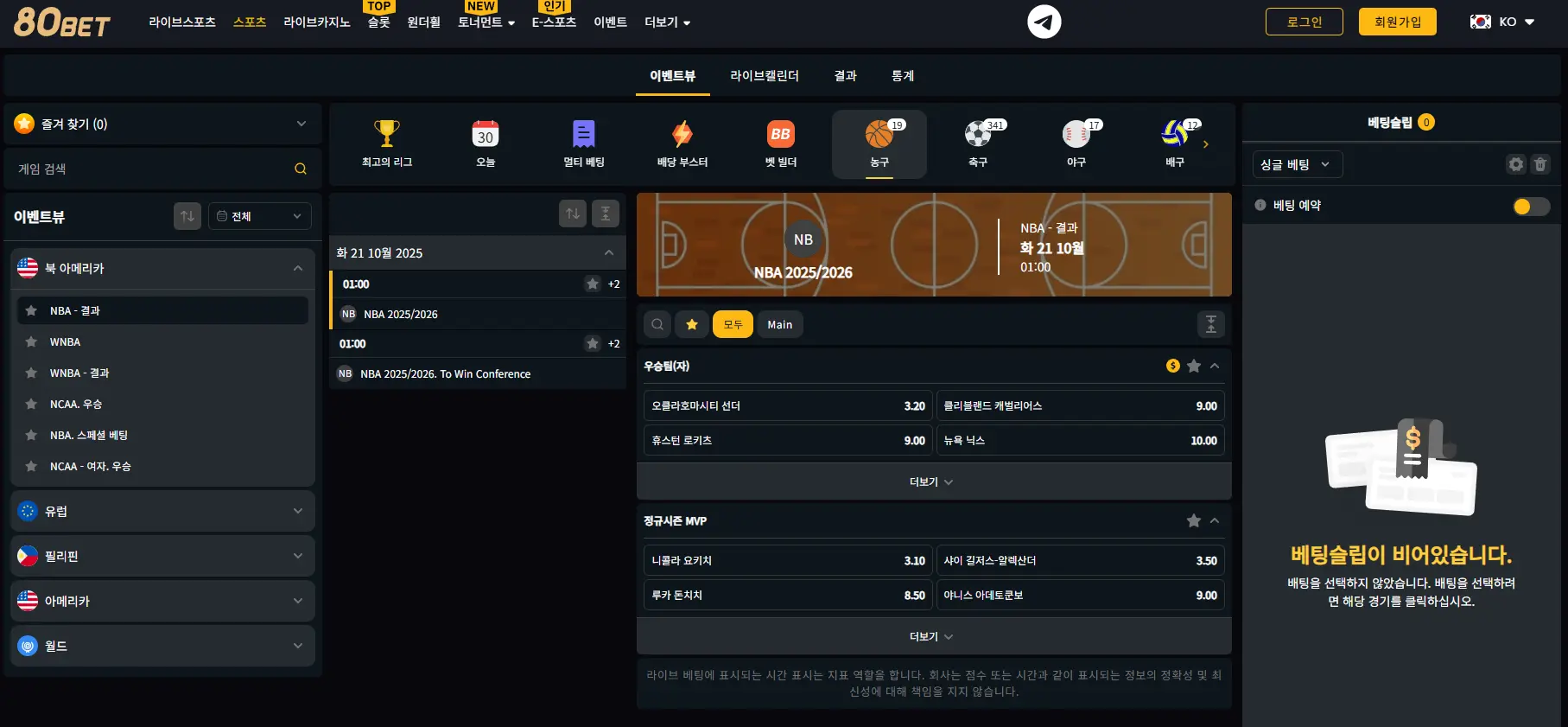Bet on 오클라호마시티 선더 at 3.20
1568x727 pixels.
pyautogui.click(x=788, y=405)
